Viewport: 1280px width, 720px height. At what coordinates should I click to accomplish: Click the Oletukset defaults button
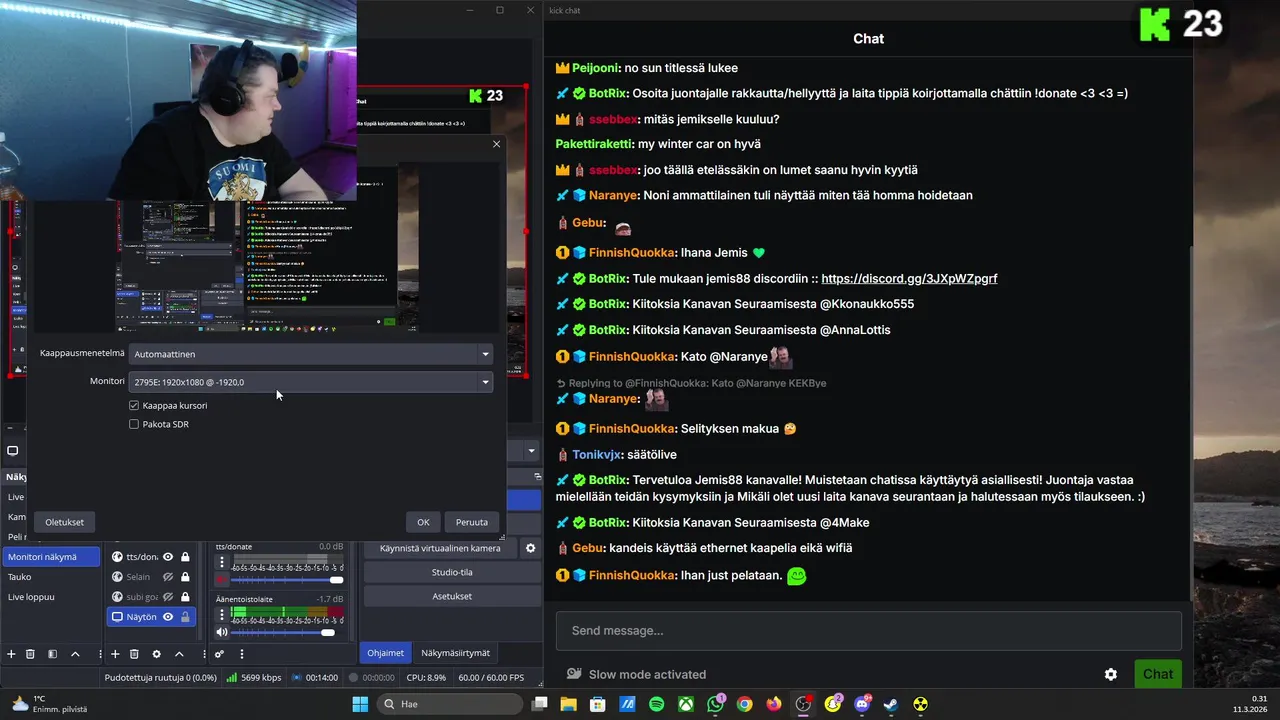(x=65, y=522)
